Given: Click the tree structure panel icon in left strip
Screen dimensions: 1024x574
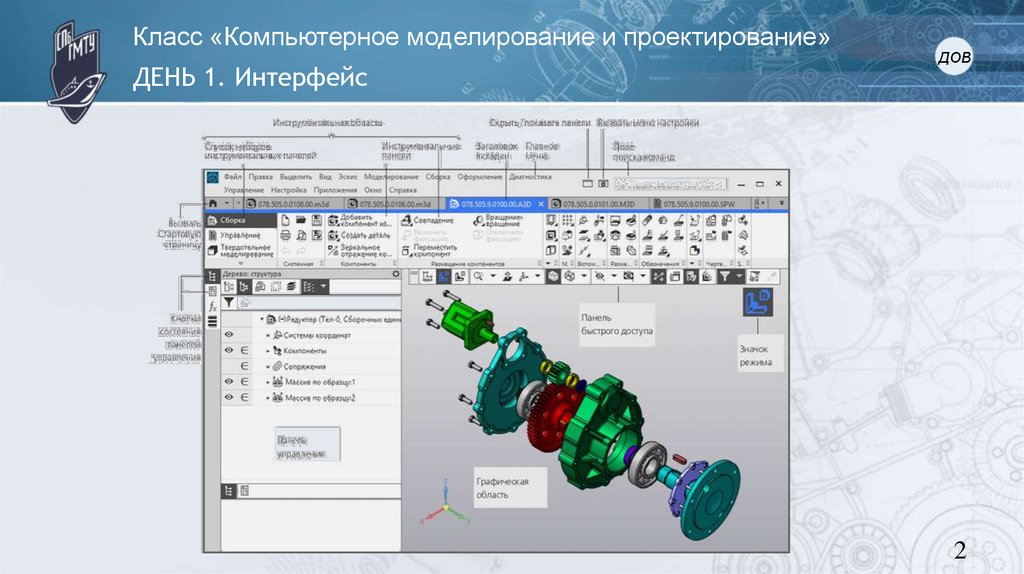Looking at the screenshot, I should pyautogui.click(x=212, y=277).
